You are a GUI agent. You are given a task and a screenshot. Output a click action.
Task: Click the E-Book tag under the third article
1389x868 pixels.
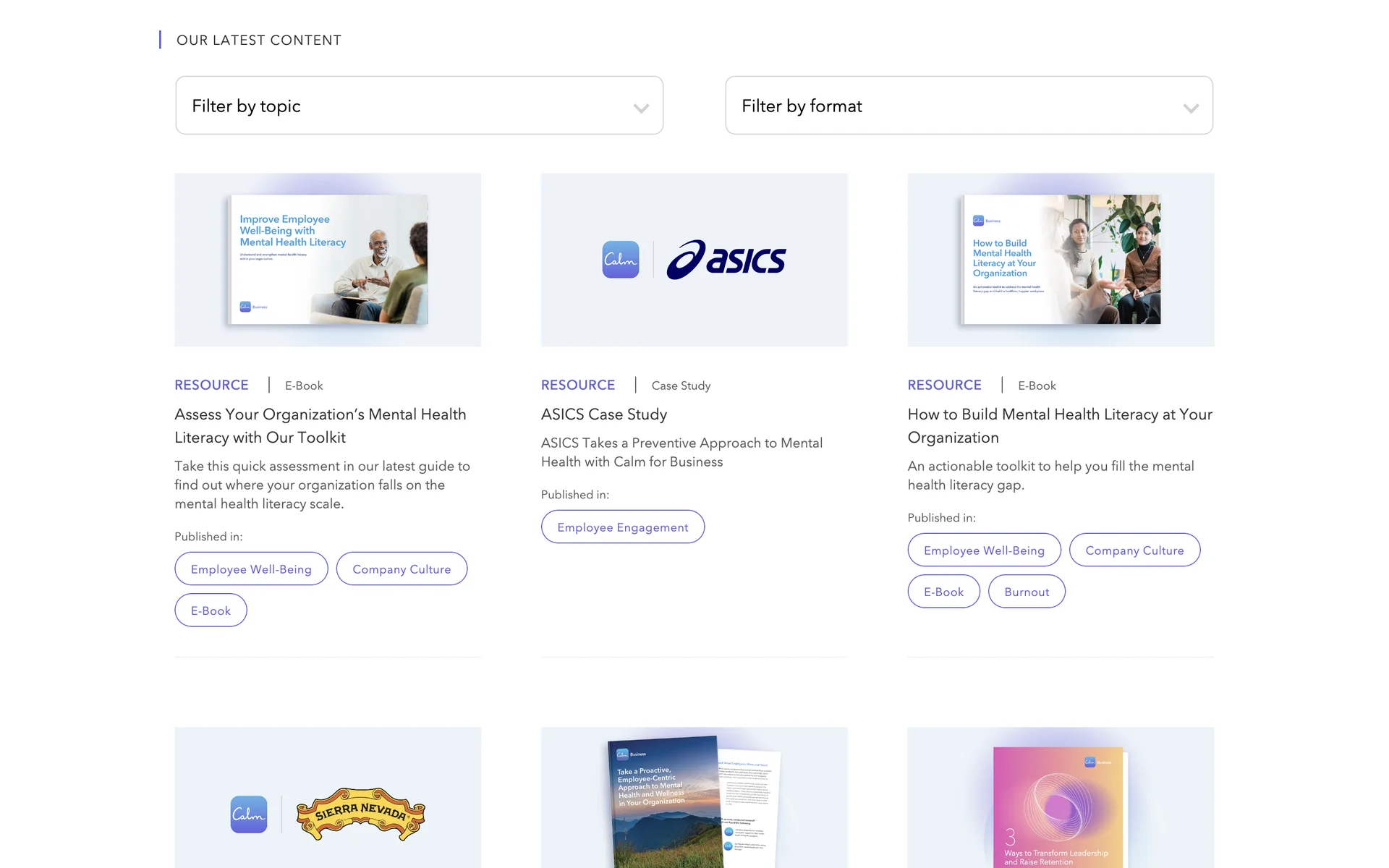tap(943, 592)
